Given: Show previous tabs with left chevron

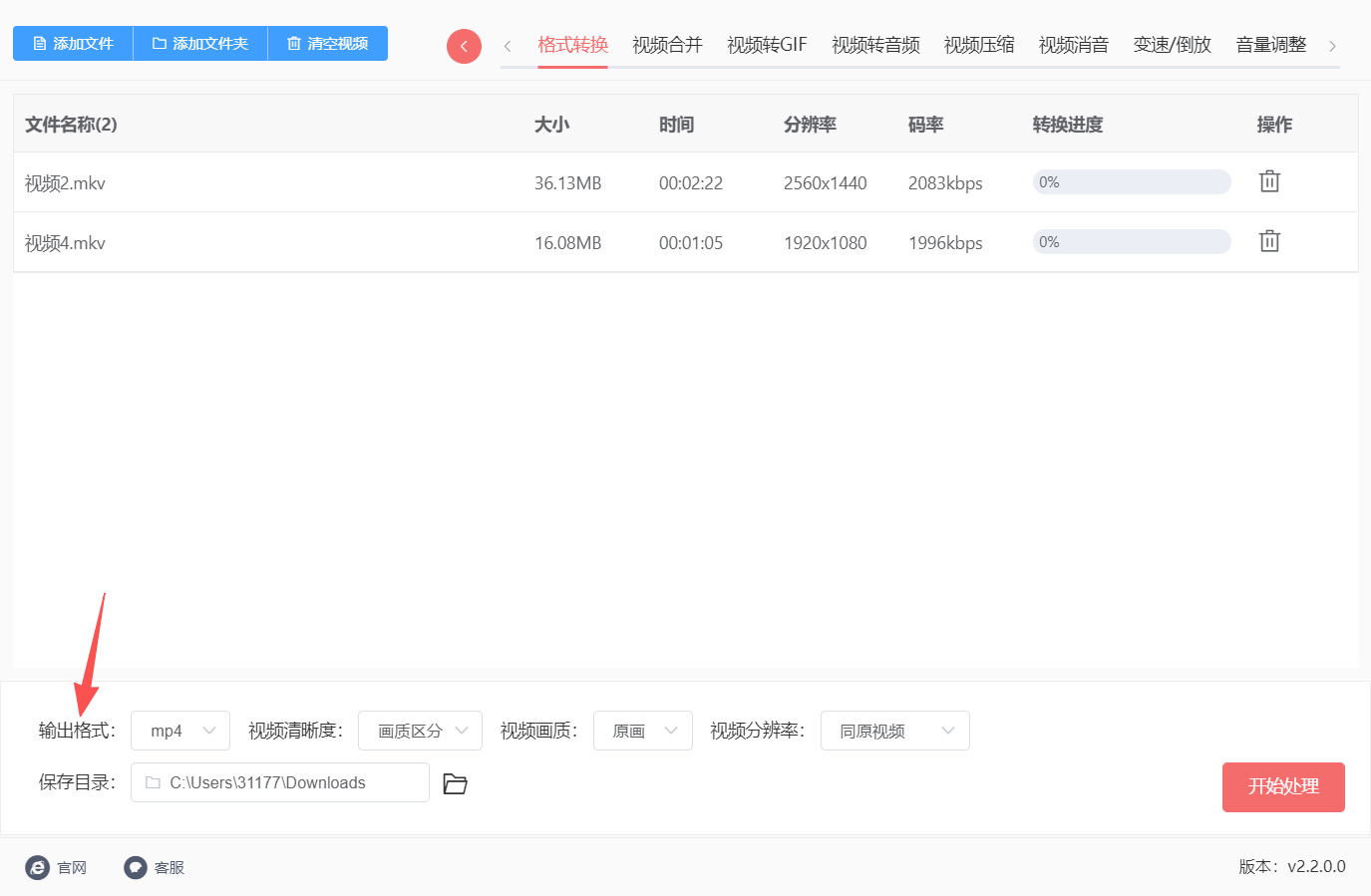Looking at the screenshot, I should 508,46.
